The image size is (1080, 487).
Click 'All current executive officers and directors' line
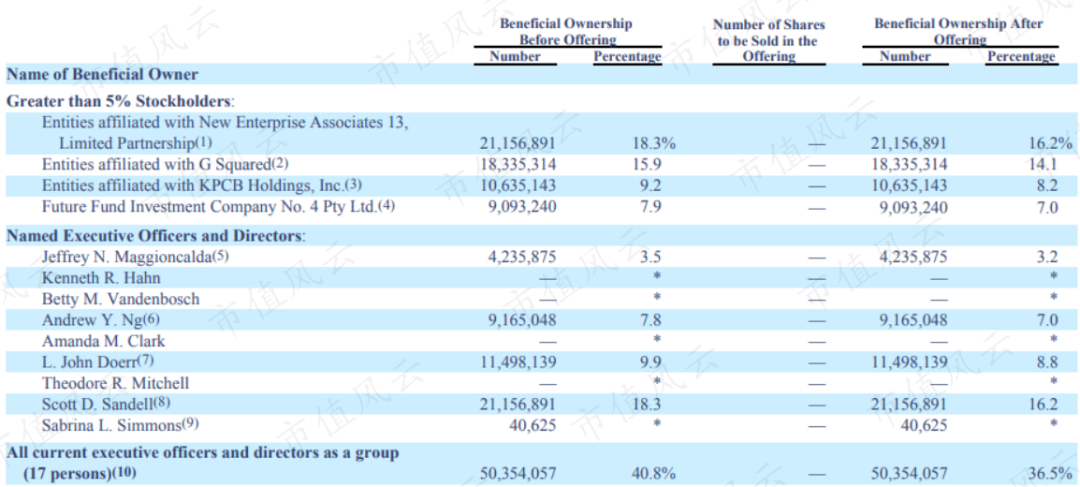pos(202,453)
